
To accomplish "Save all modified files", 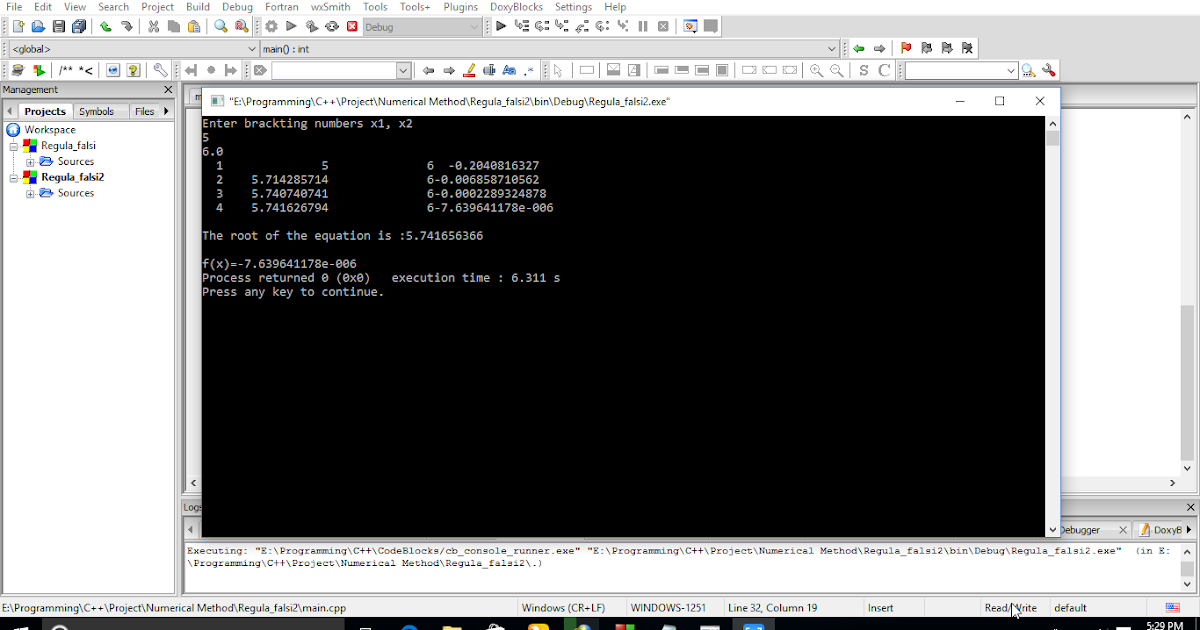I will (79, 26).
